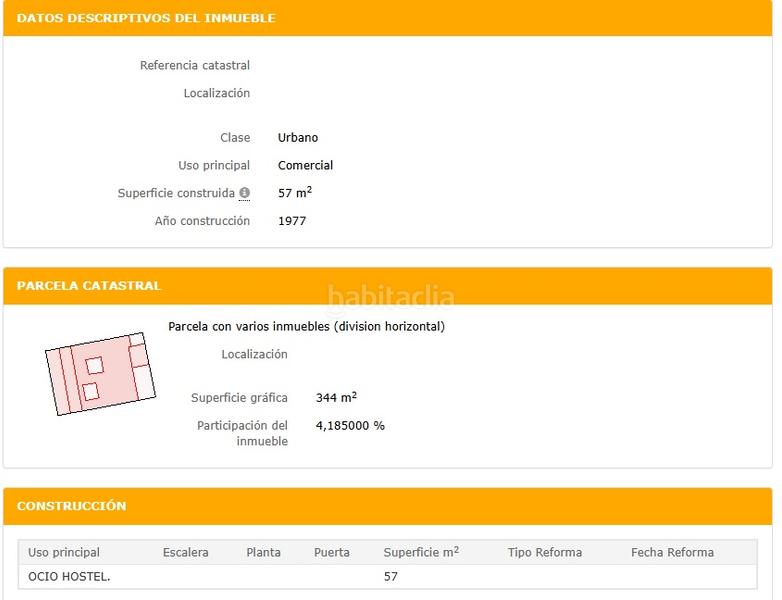Click the 4,185000 % participation value
The image size is (782, 600).
point(350,425)
